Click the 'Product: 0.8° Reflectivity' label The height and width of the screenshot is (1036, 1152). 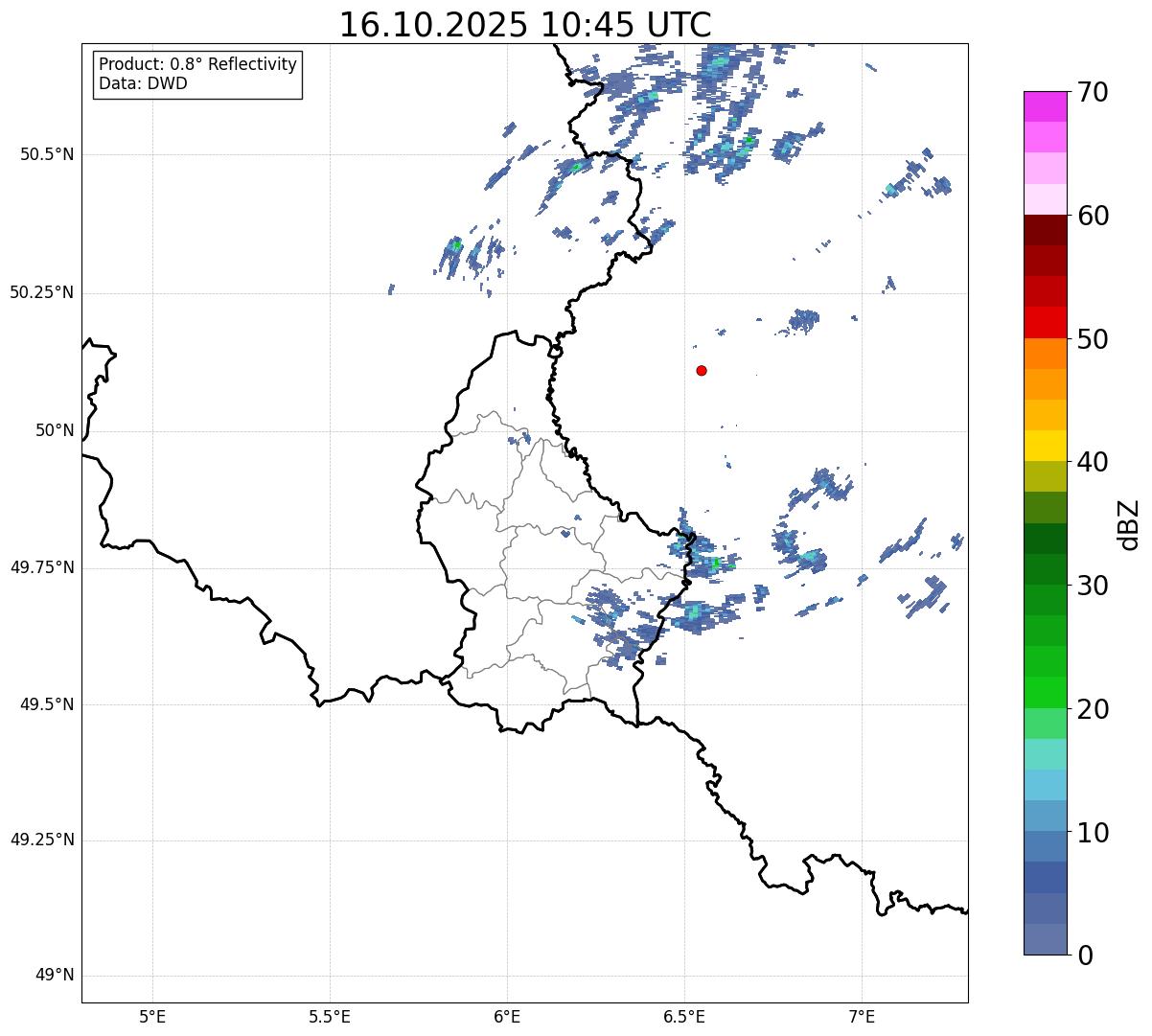point(198,64)
